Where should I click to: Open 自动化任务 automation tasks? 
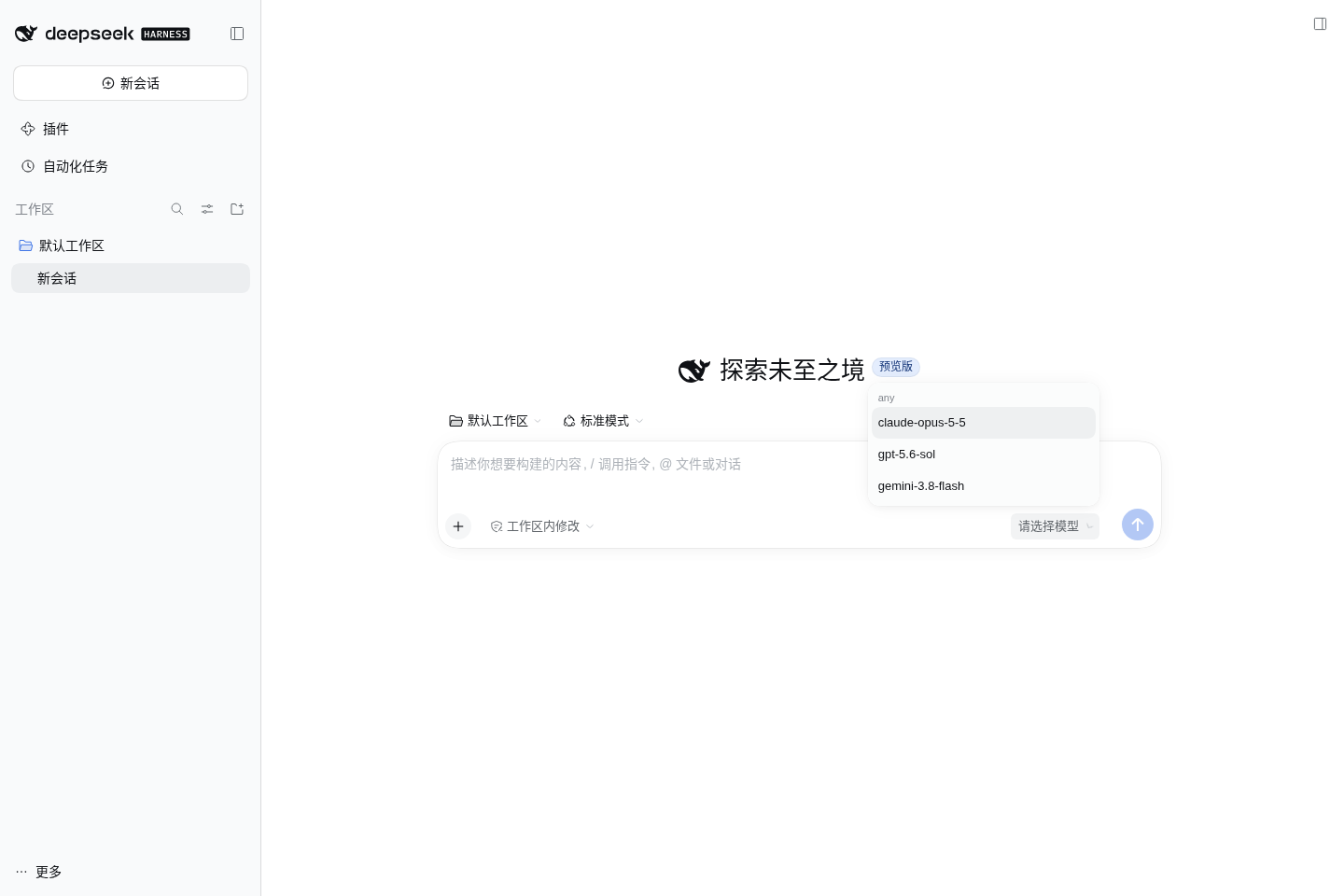click(x=131, y=166)
